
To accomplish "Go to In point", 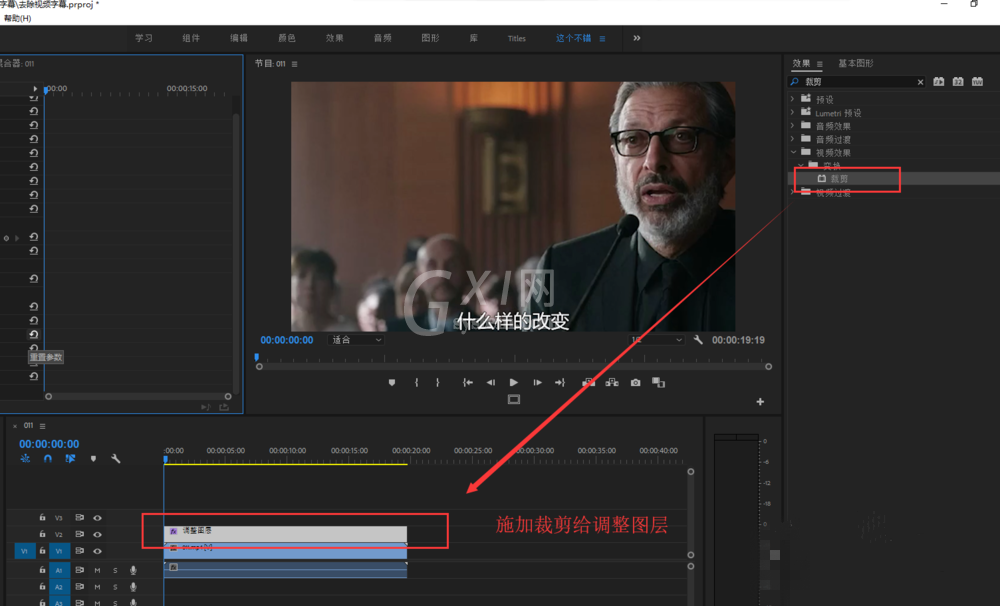I will point(467,383).
